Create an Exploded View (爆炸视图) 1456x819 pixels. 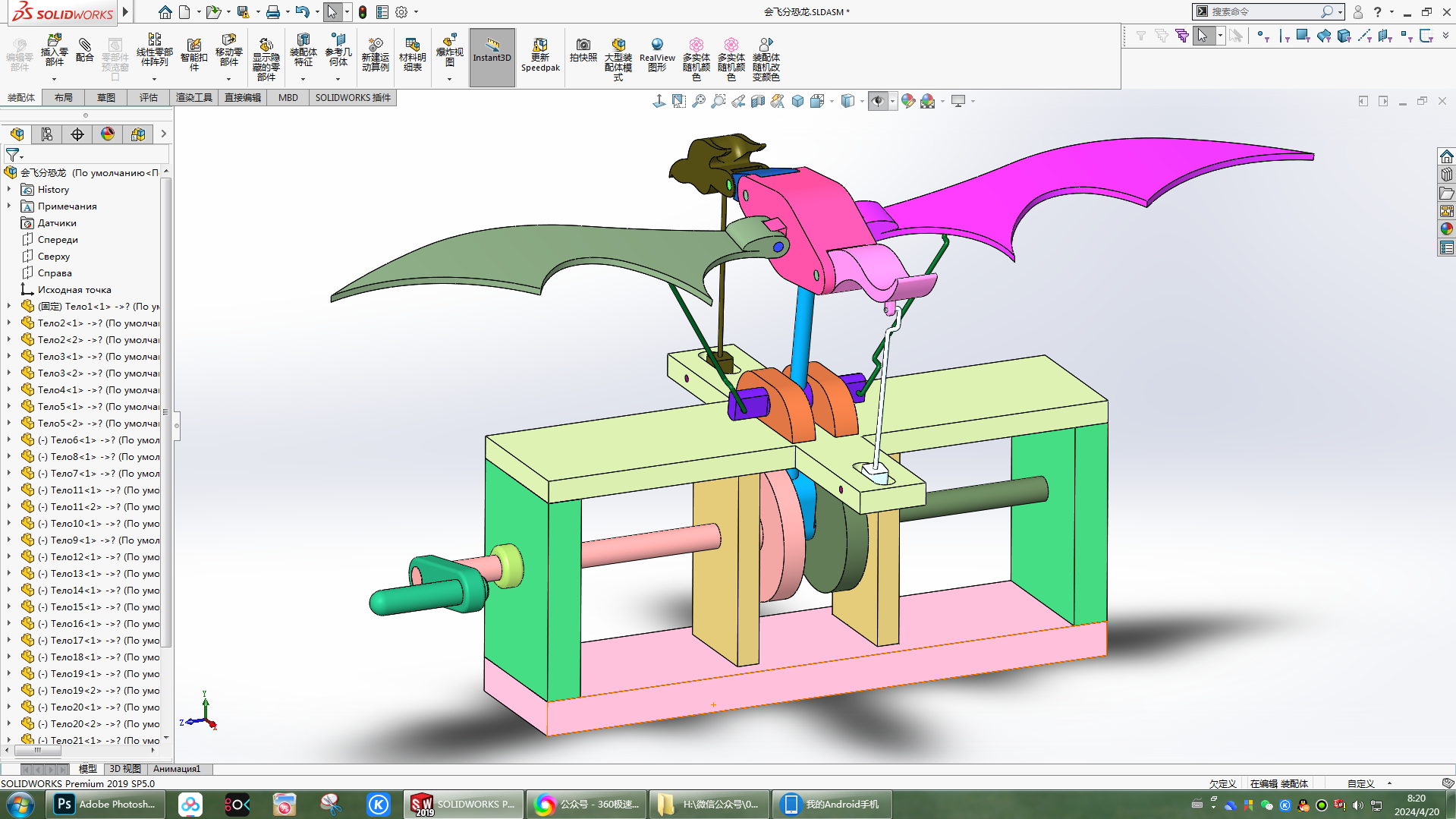click(449, 50)
